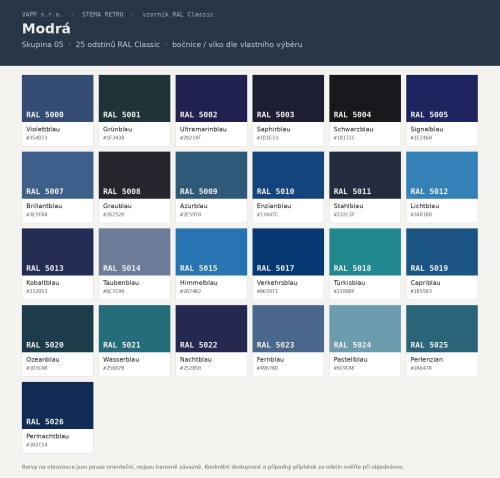Click the vzorník RAL Classic breadcrumb
The width and height of the screenshot is (500, 478).
point(178,14)
